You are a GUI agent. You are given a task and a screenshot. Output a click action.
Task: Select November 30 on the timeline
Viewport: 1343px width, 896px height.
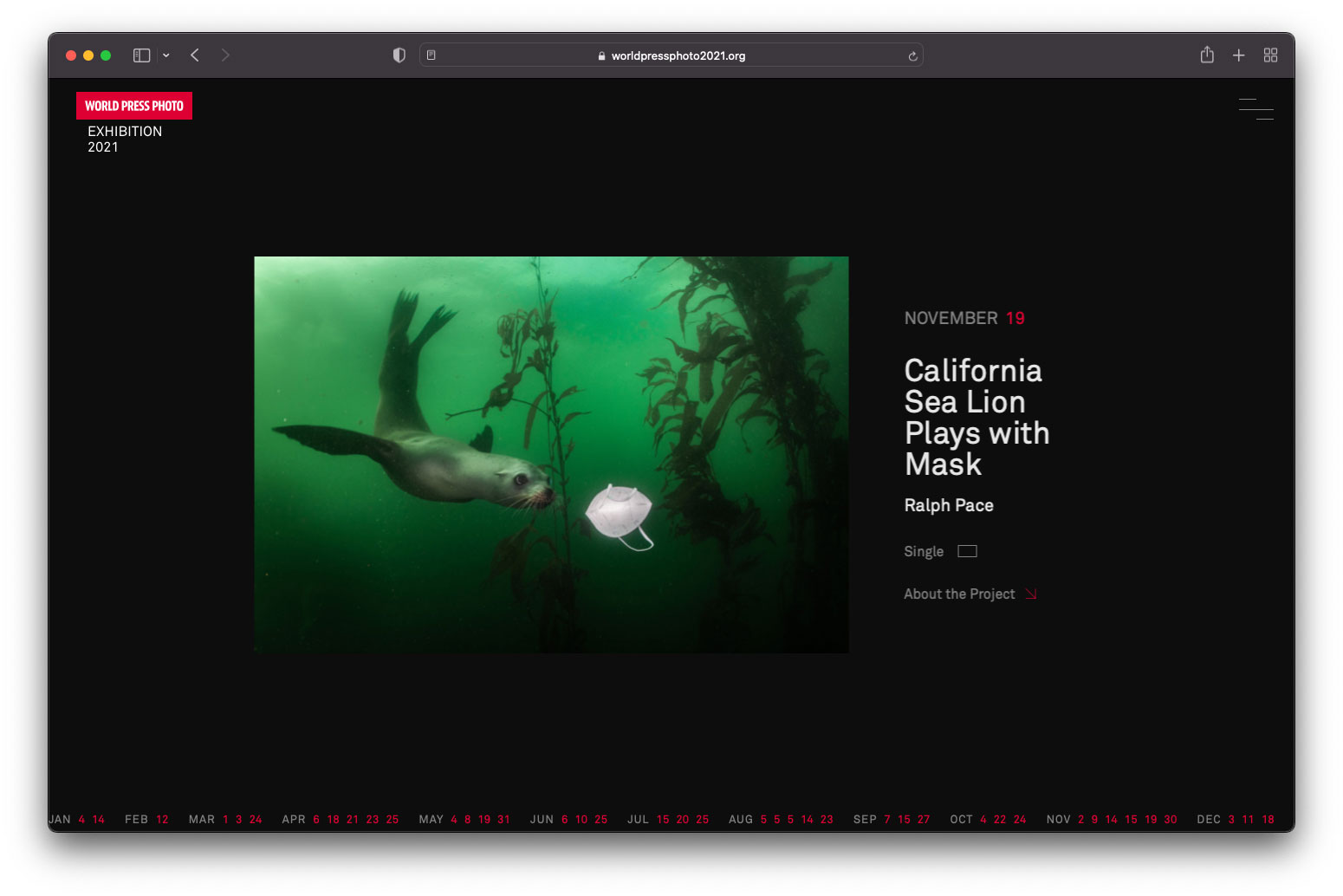point(1171,819)
